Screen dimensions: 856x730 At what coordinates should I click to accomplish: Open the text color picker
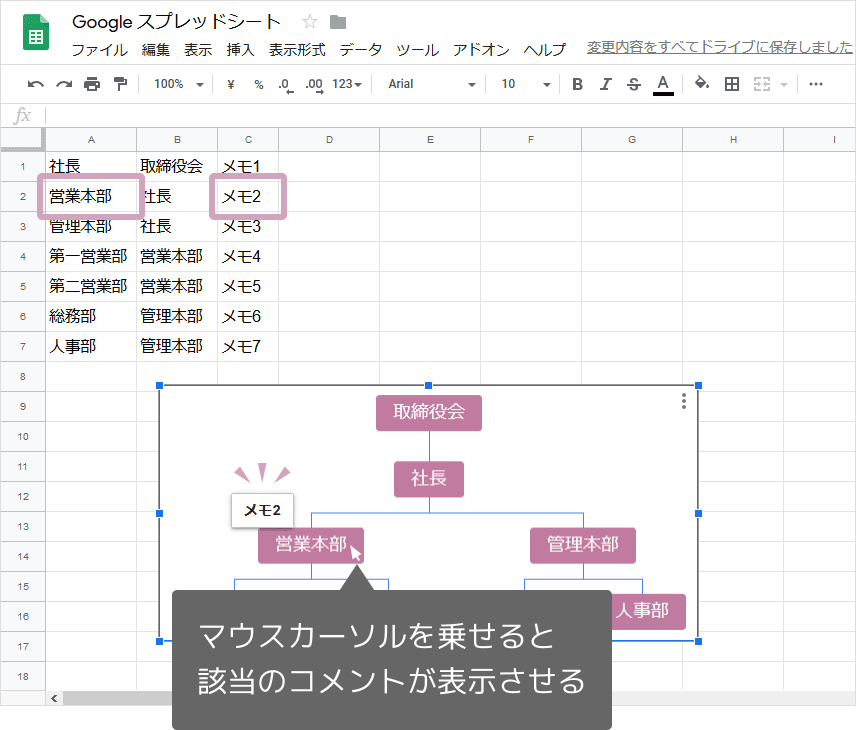(x=662, y=84)
